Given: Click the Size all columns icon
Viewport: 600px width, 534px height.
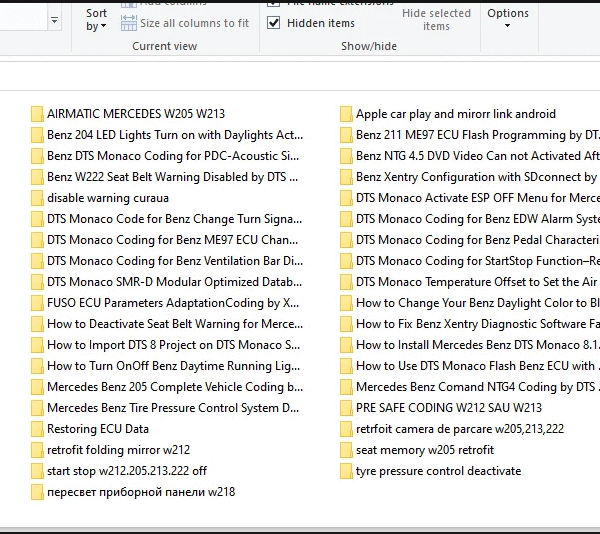Looking at the screenshot, I should click(x=129, y=23).
